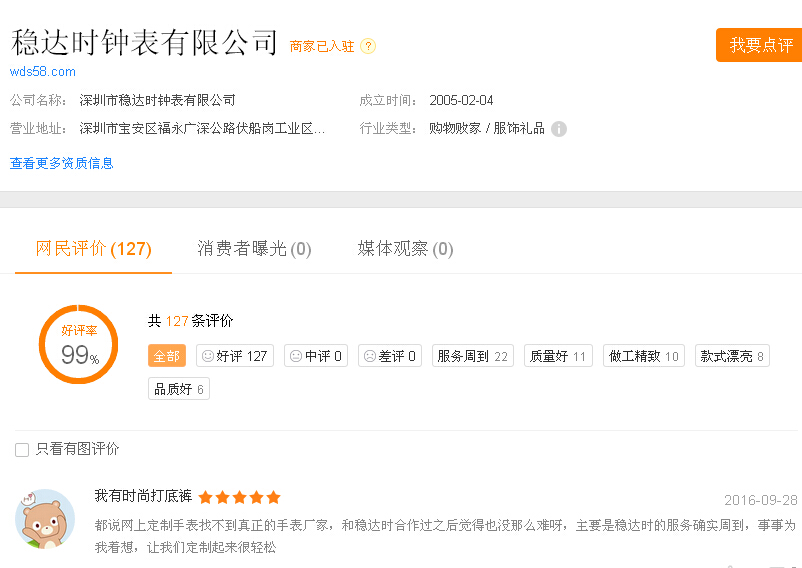Click the five-star rating on the review
The height and width of the screenshot is (568, 802).
(x=239, y=497)
